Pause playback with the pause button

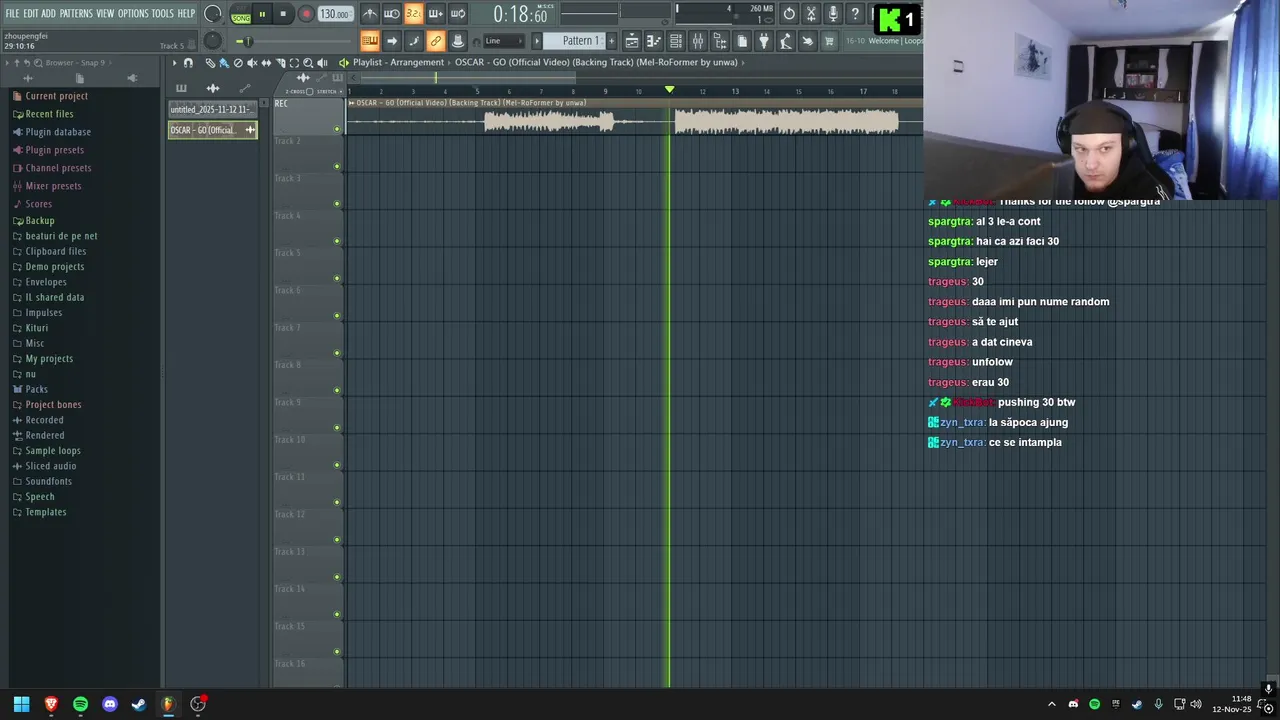(x=262, y=14)
